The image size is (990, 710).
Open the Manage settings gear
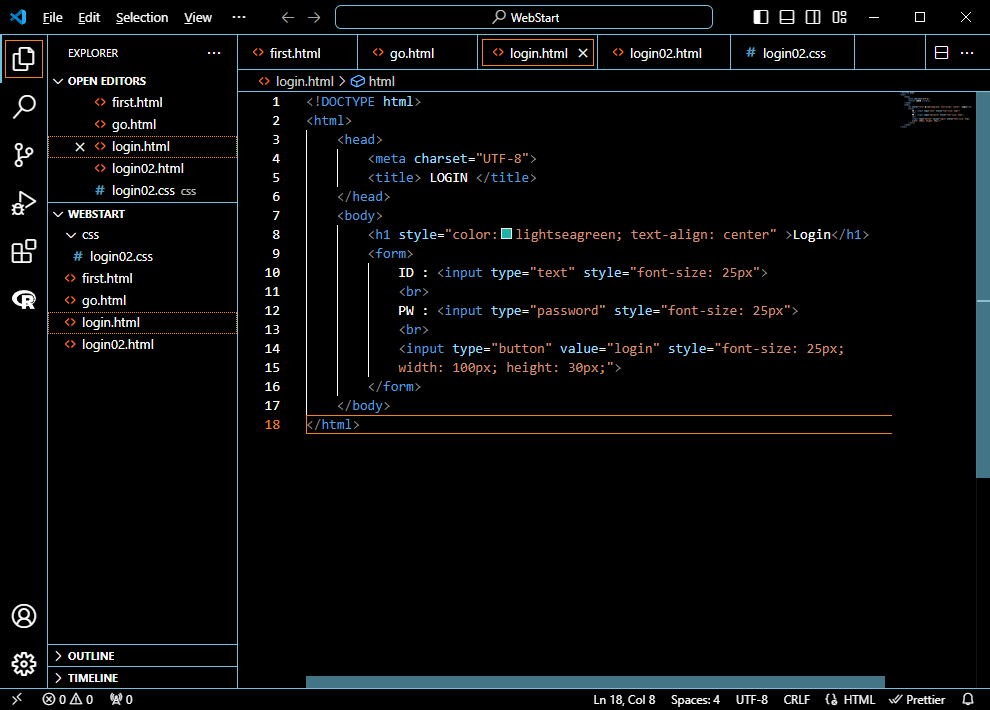point(24,664)
